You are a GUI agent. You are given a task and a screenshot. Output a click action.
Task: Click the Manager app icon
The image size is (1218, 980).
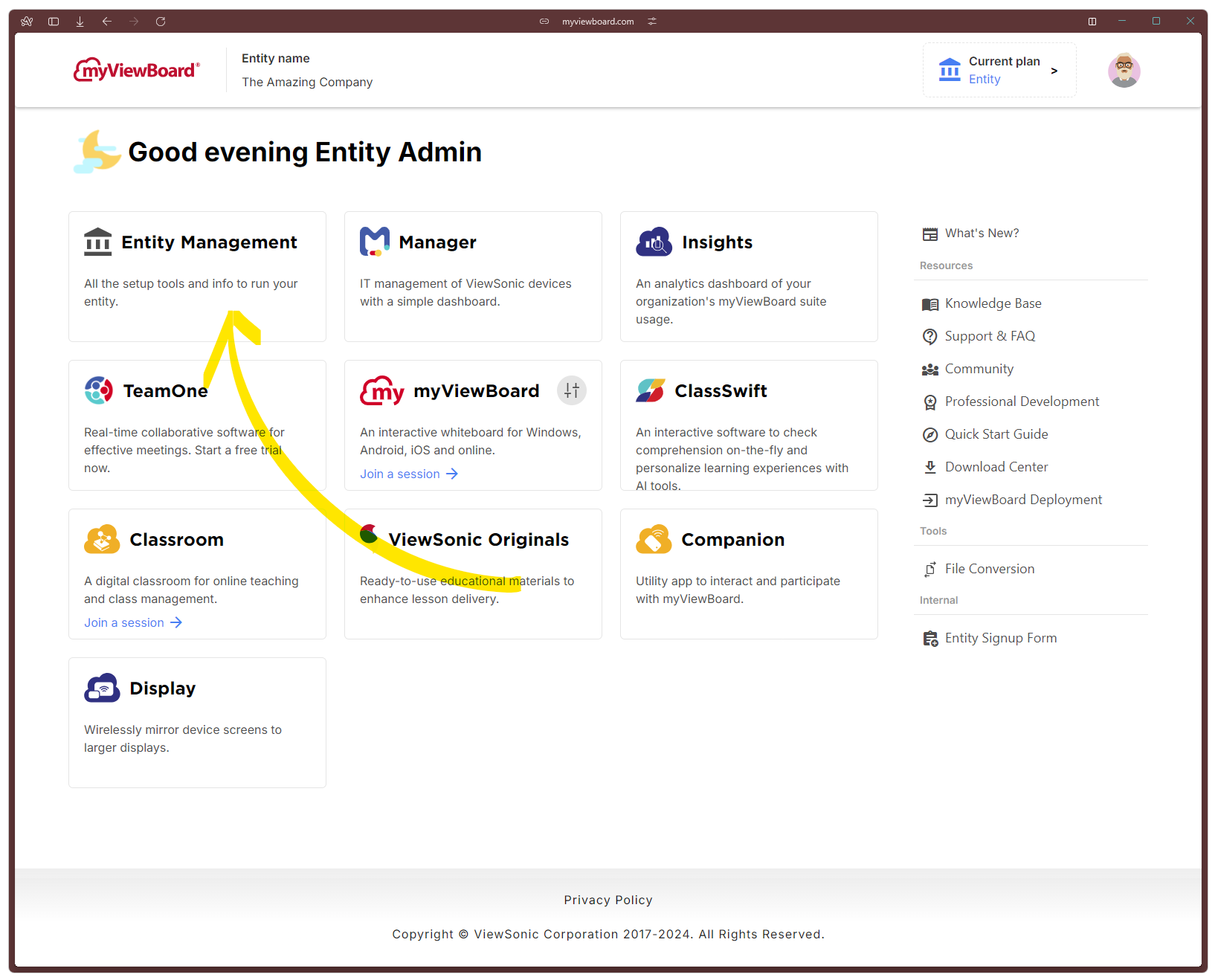(375, 242)
